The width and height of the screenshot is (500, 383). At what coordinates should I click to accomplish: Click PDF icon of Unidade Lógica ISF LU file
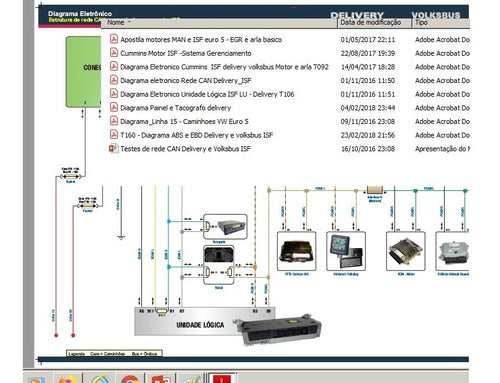click(114, 94)
